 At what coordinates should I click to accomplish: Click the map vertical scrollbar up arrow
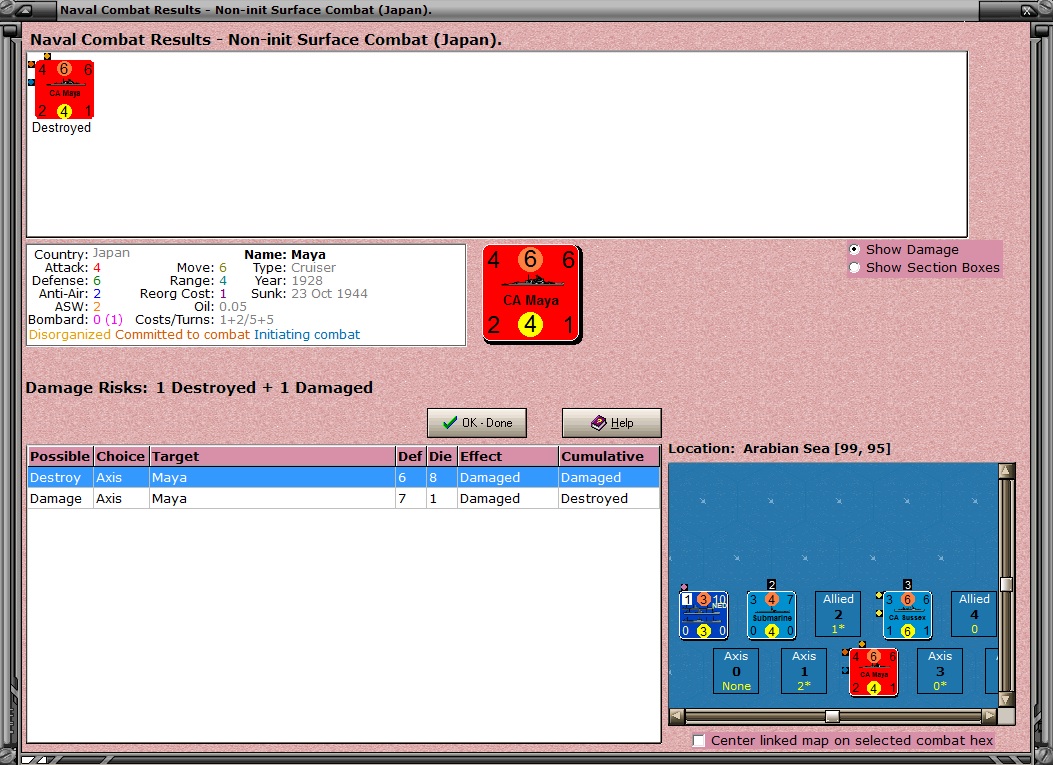pos(1006,471)
